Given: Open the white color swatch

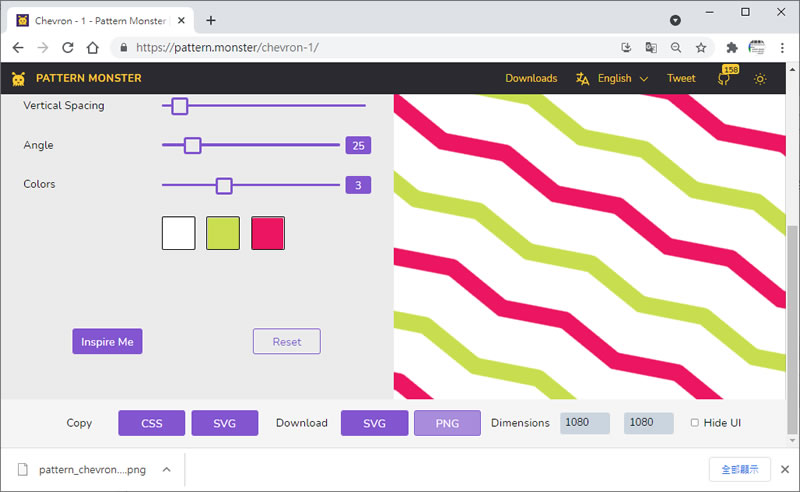Looking at the screenshot, I should point(179,233).
